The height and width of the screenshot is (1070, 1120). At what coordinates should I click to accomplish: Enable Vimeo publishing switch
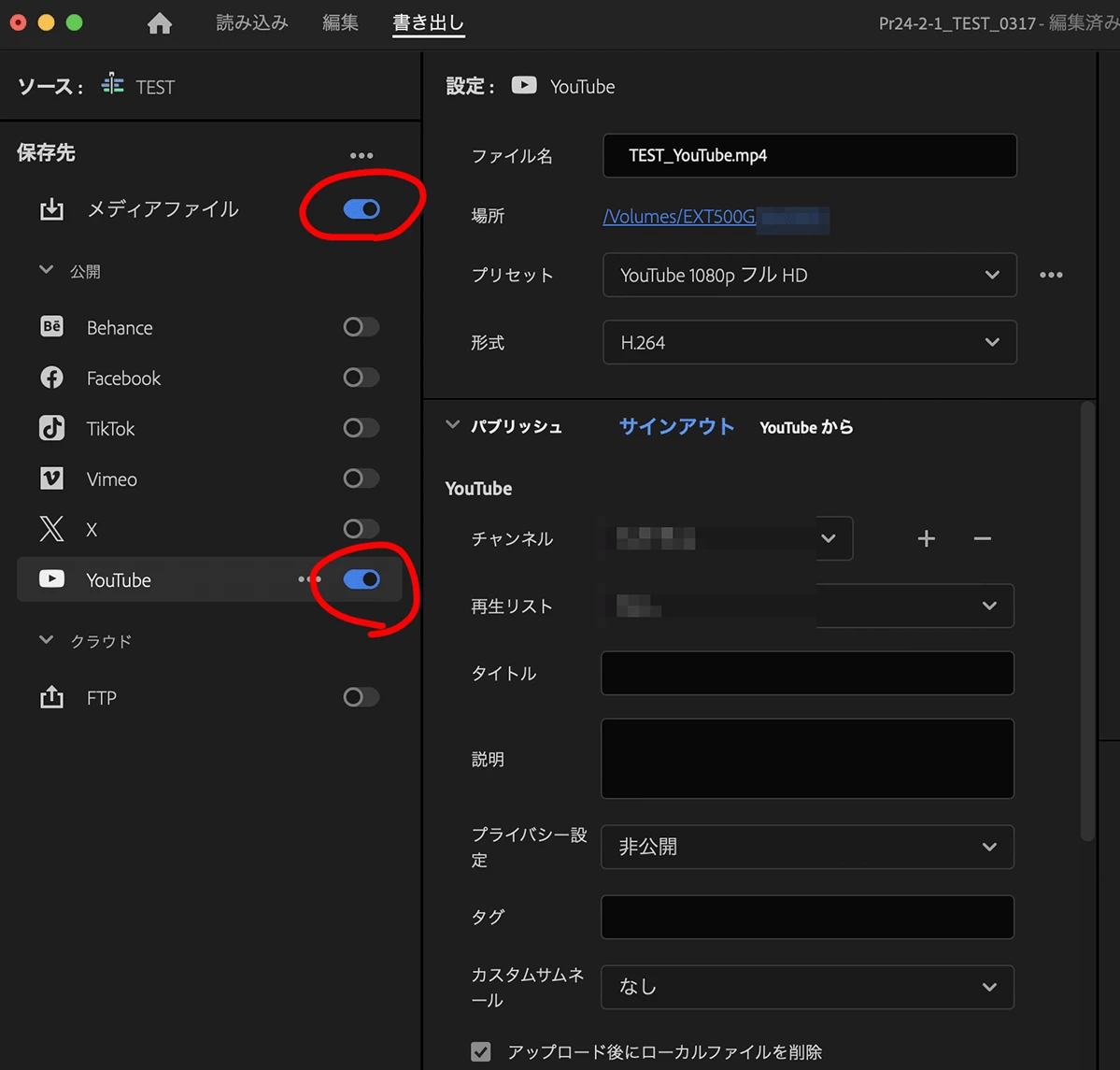[x=362, y=478]
